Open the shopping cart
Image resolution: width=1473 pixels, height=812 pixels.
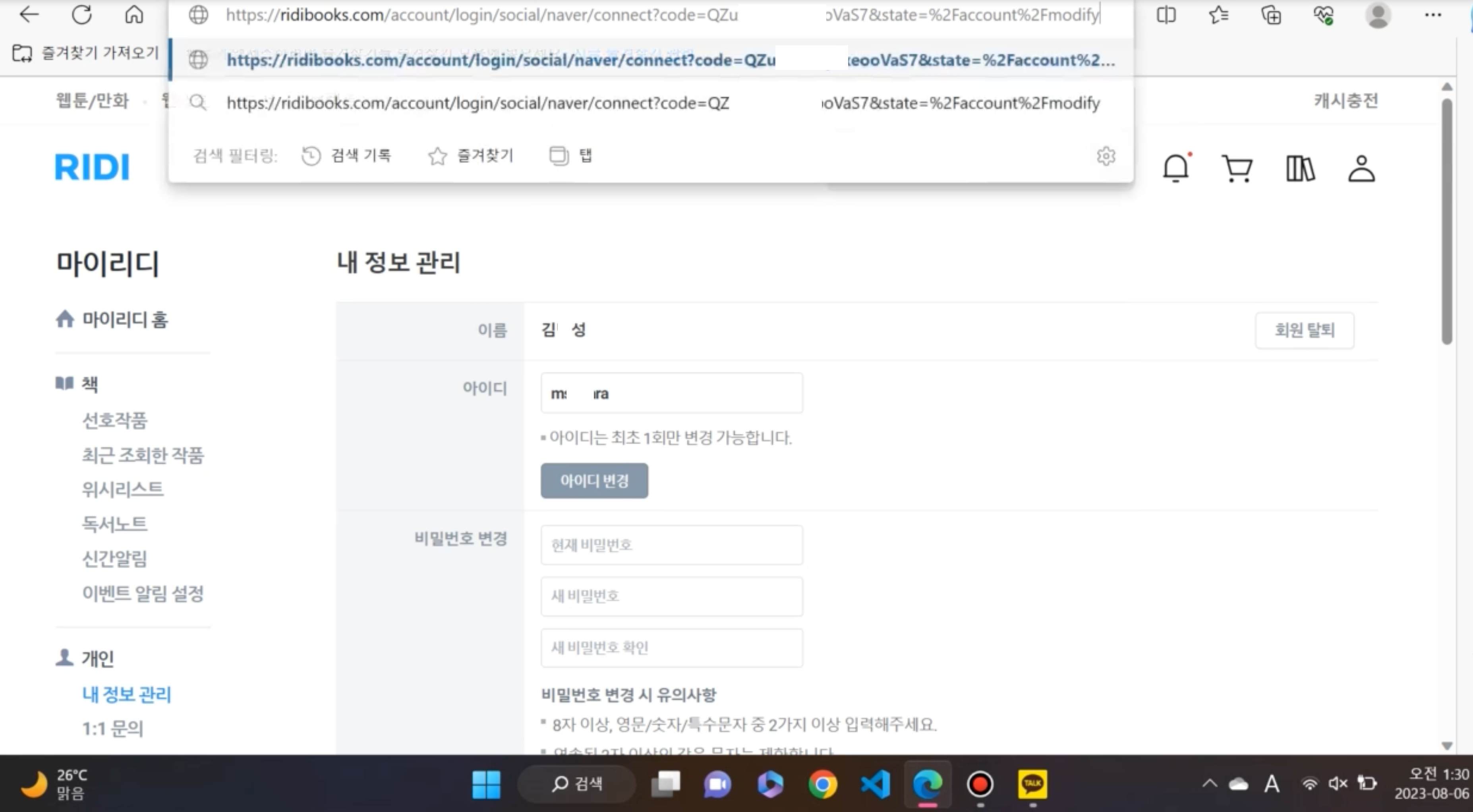pyautogui.click(x=1237, y=168)
